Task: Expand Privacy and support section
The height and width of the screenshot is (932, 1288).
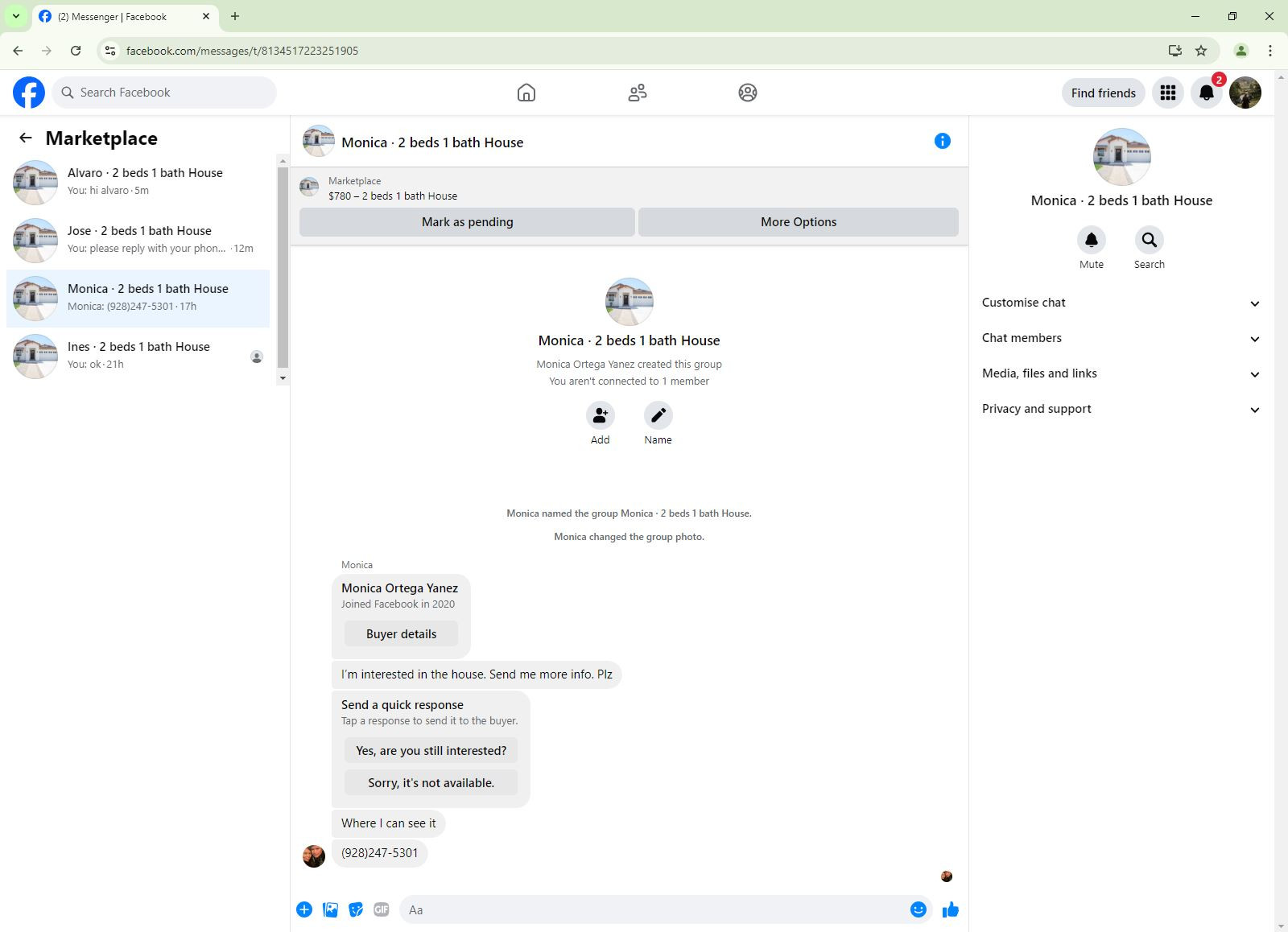Action: [1121, 409]
